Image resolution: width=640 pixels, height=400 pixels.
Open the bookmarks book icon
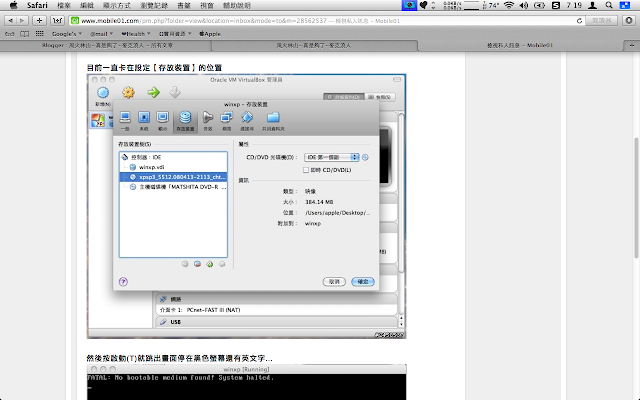24,34
